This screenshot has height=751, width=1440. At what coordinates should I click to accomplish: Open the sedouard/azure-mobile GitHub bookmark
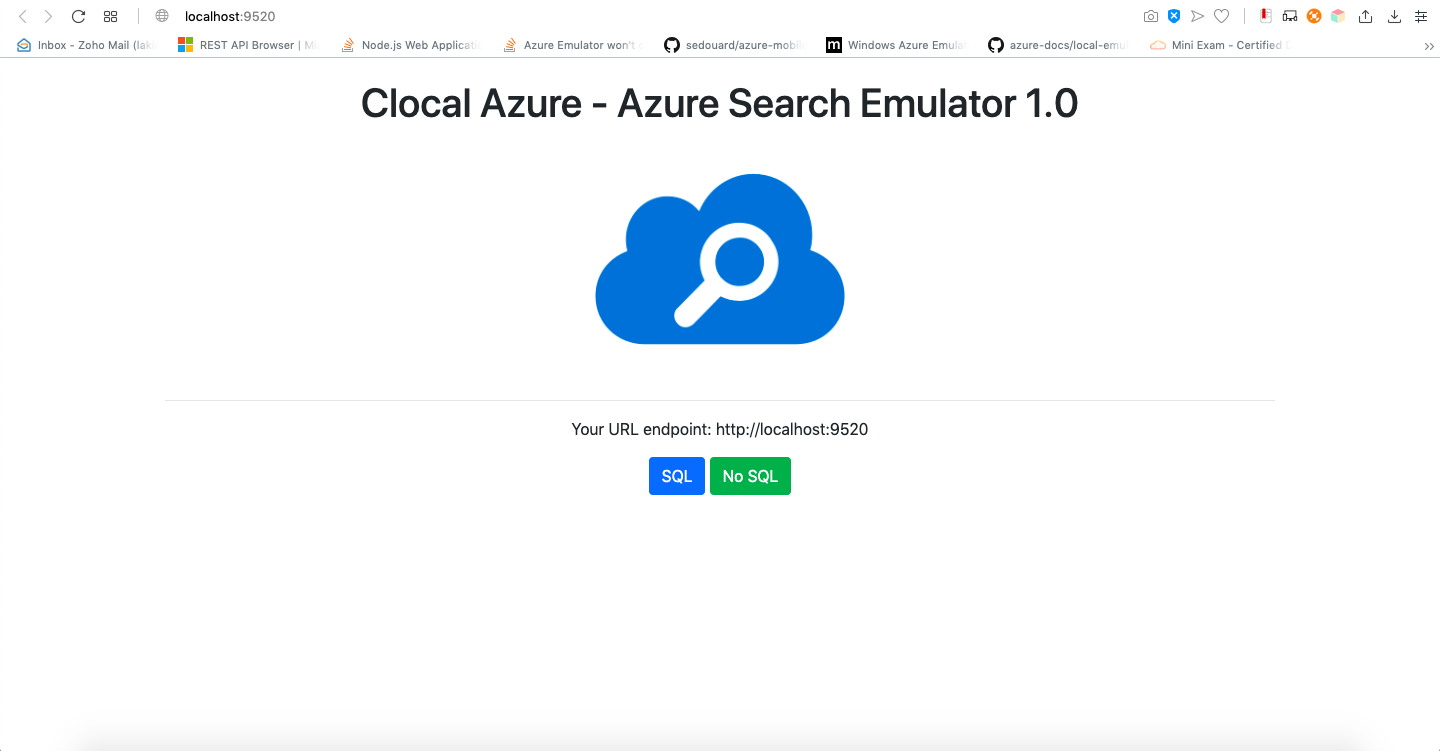click(736, 45)
